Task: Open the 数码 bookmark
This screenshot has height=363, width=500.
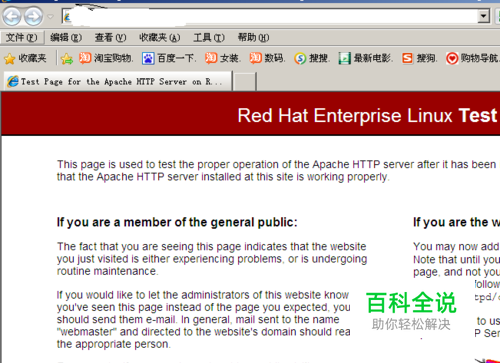Action: [x=267, y=58]
